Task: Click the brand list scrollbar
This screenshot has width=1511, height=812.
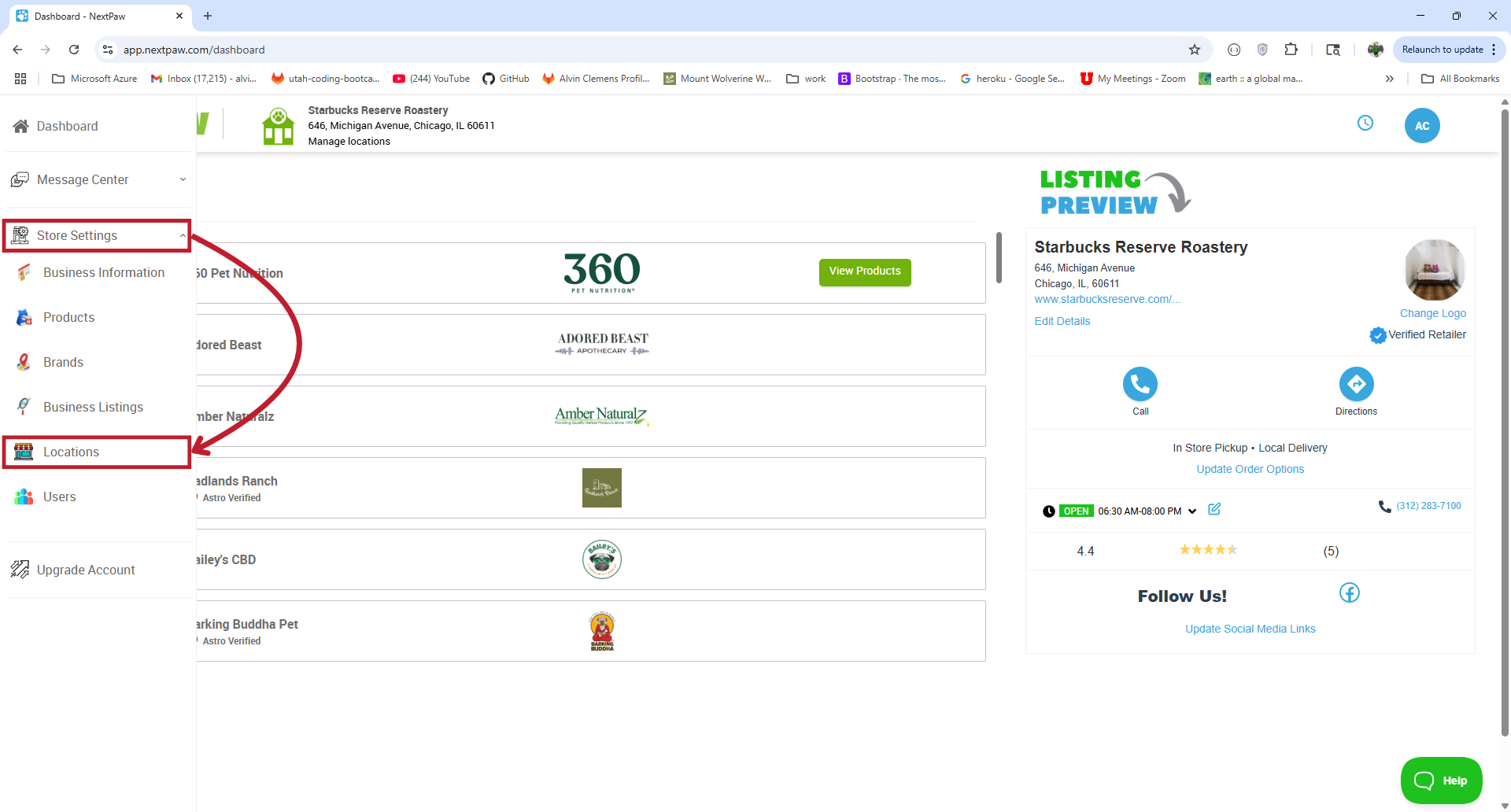Action: pos(999,257)
